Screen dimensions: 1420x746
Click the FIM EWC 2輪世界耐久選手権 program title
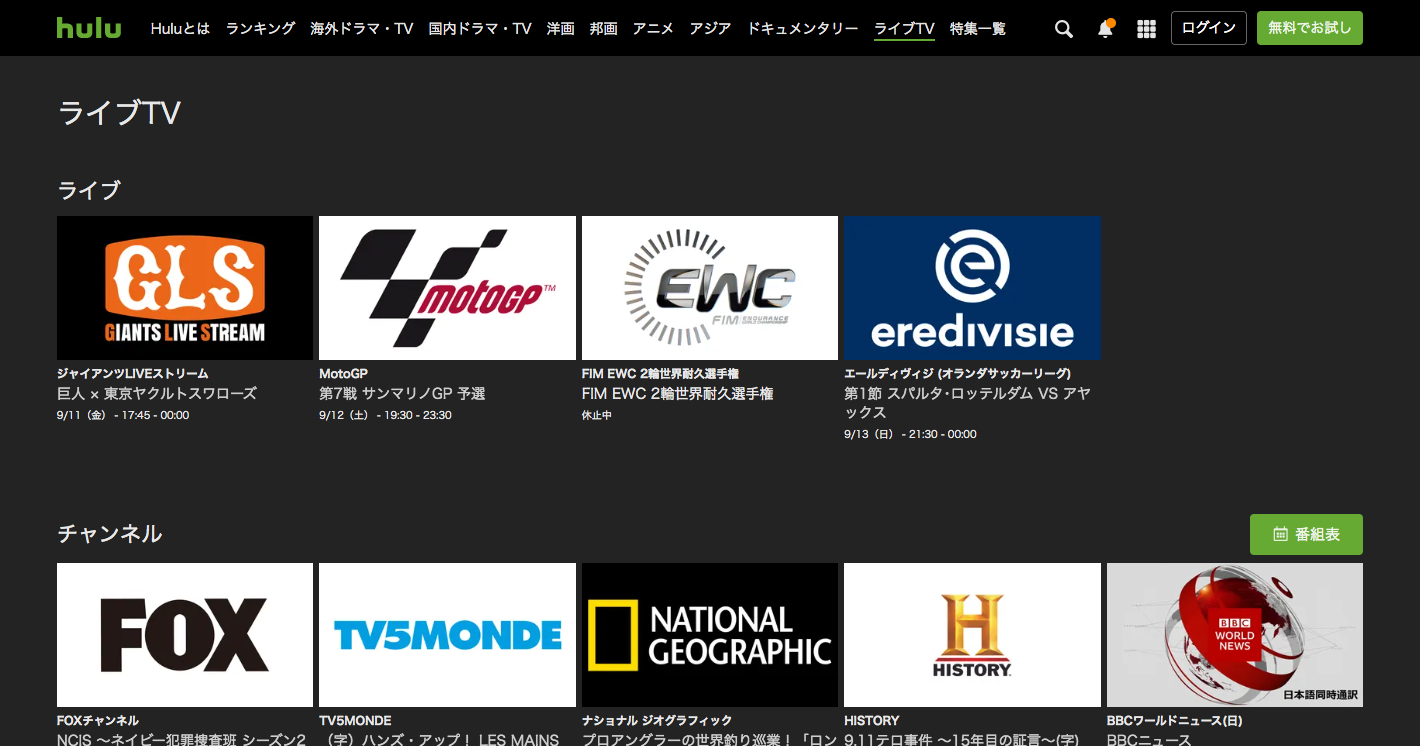click(x=677, y=393)
